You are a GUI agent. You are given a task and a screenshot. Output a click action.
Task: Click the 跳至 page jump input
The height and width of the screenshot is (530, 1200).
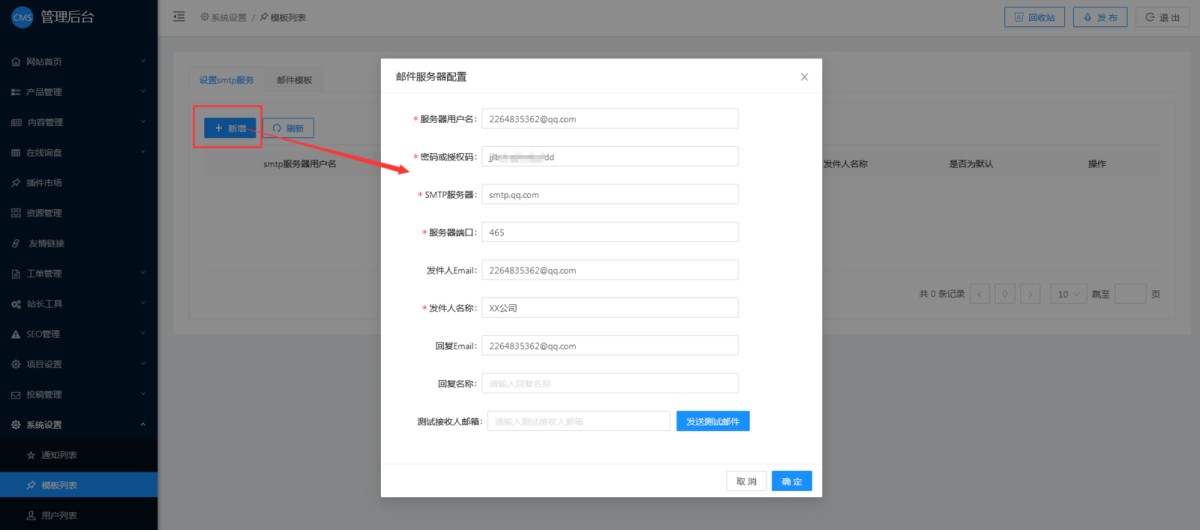1130,294
